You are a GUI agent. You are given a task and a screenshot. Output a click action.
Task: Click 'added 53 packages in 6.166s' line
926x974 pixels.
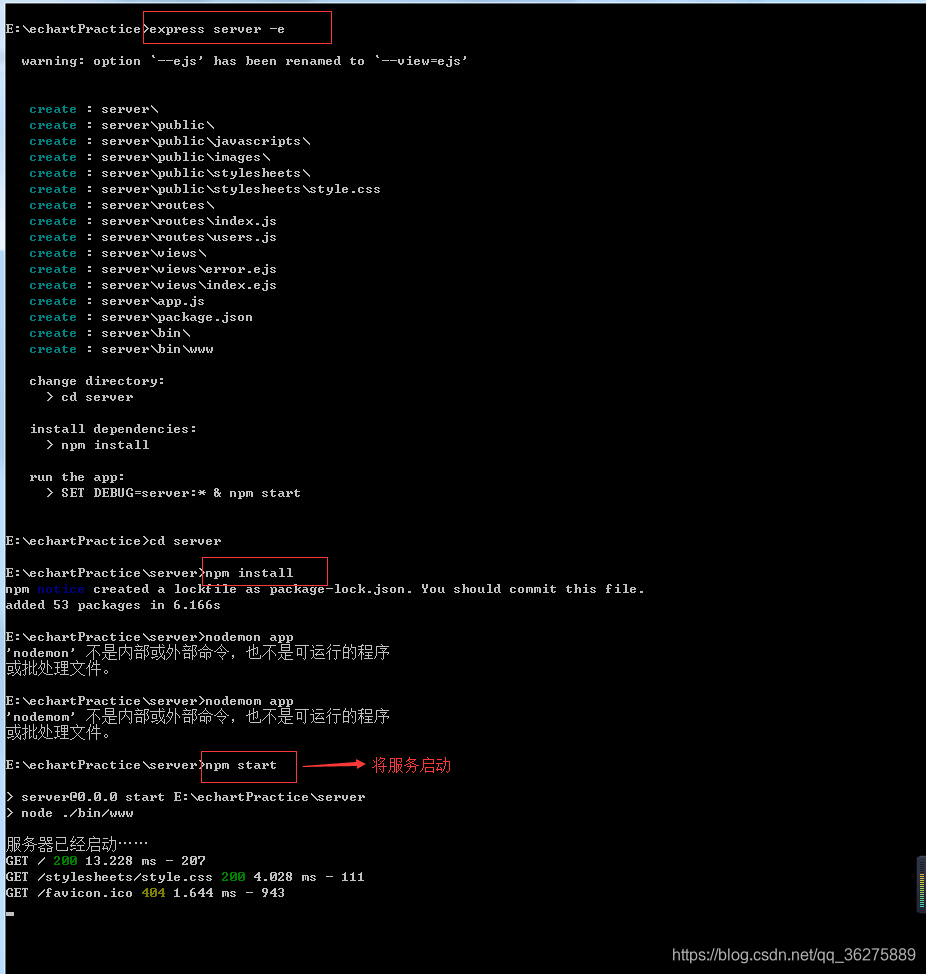pos(112,605)
